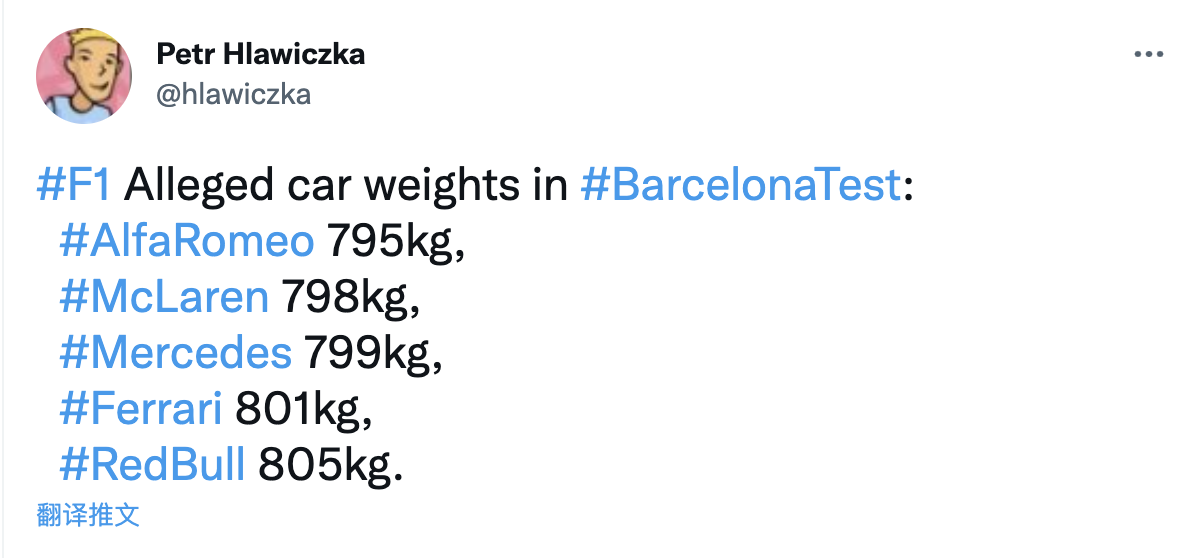The height and width of the screenshot is (558, 1190).
Task: Open the #AlfaRomeo hashtag
Action: point(187,242)
